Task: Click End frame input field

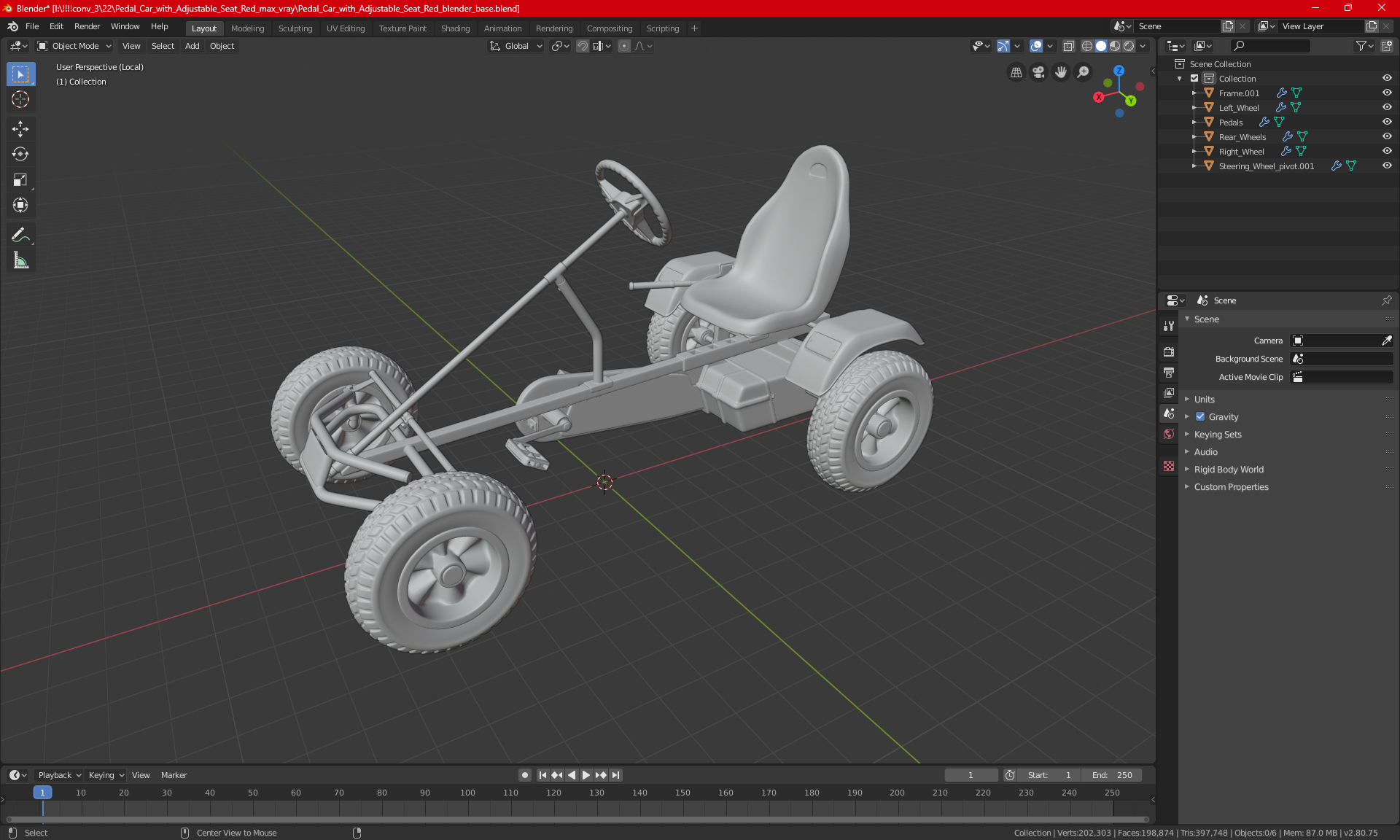Action: click(1114, 774)
